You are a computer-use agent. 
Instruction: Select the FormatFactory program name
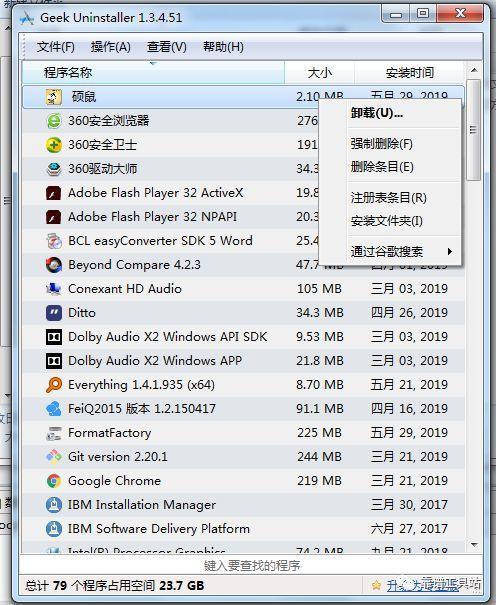click(110, 433)
